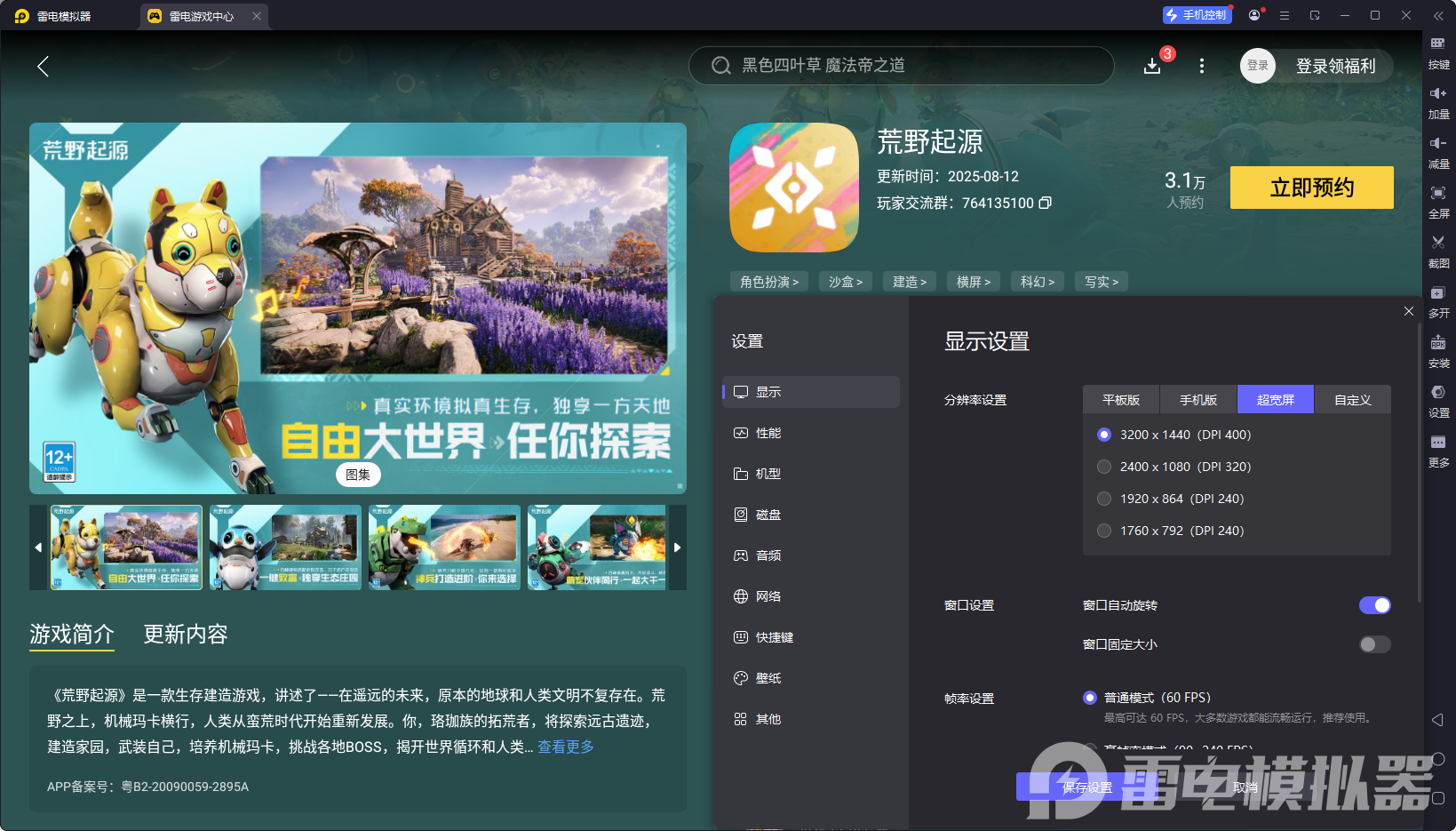Enable fixed window size (窗口固定大小)
Image resolution: width=1456 pixels, height=831 pixels.
tap(1374, 644)
